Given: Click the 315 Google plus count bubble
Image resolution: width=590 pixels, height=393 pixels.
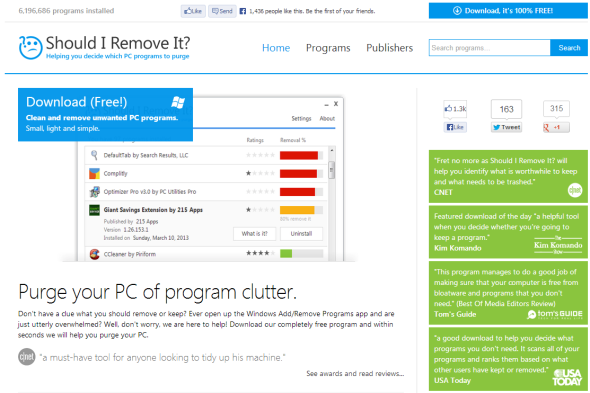Looking at the screenshot, I should point(556,108).
